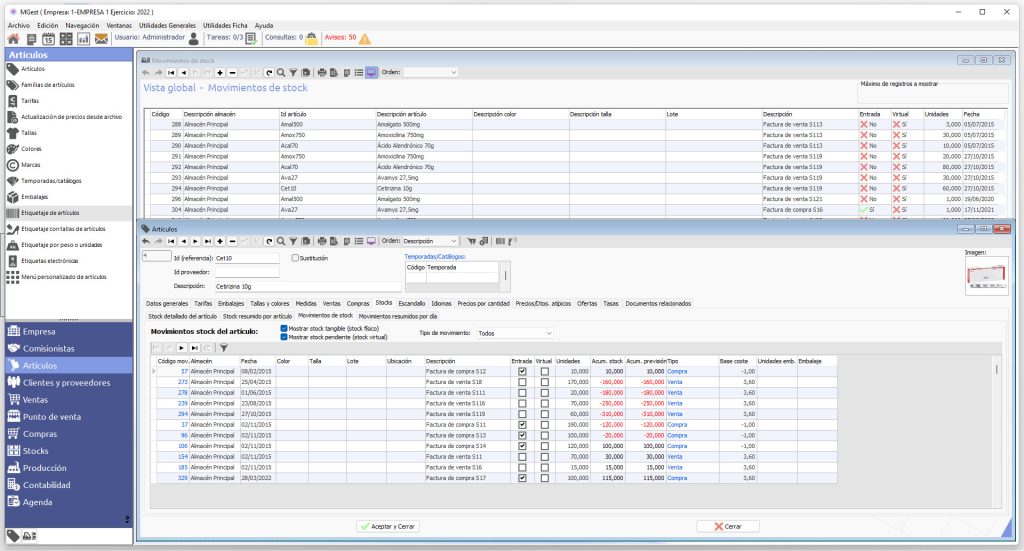1024x551 pixels.
Task: Expand the Clientes y proveedores sidebar section
Action: pyautogui.click(x=68, y=383)
